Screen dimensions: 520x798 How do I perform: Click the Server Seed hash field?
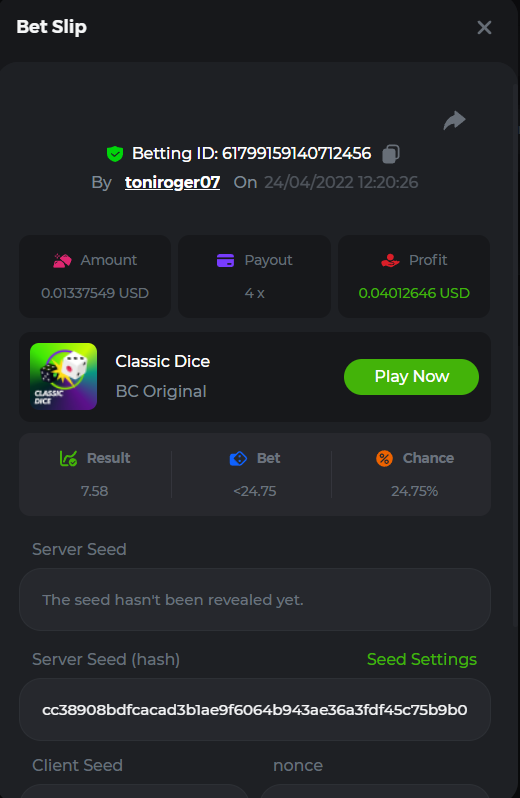pos(255,709)
